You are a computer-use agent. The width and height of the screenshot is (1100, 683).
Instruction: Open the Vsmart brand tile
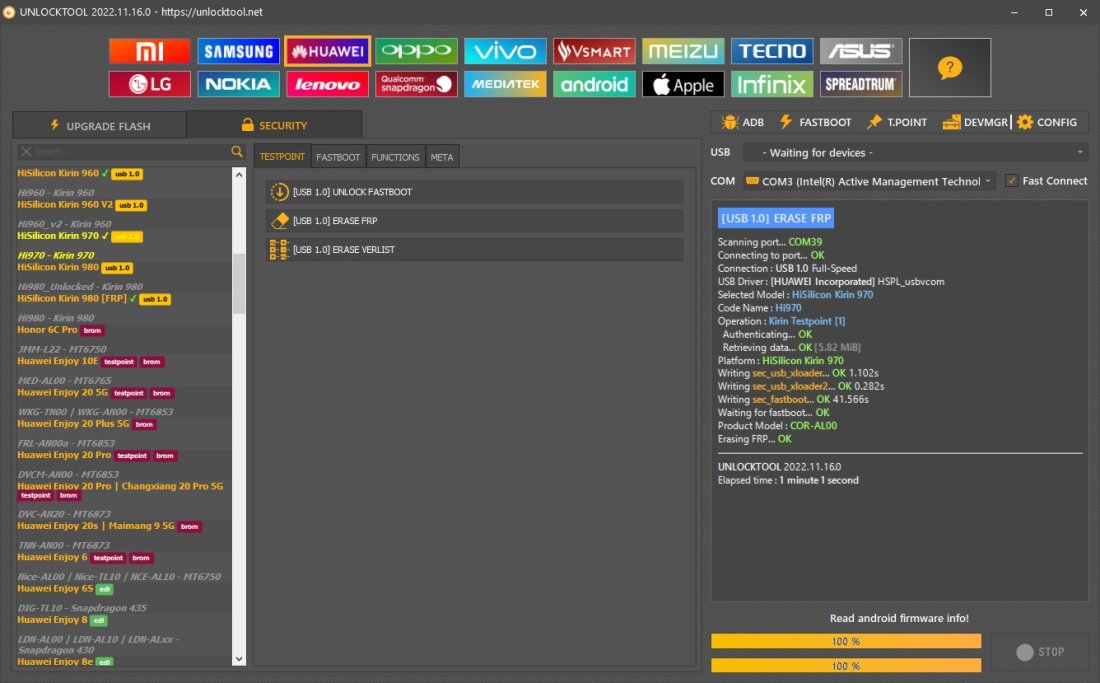point(594,51)
